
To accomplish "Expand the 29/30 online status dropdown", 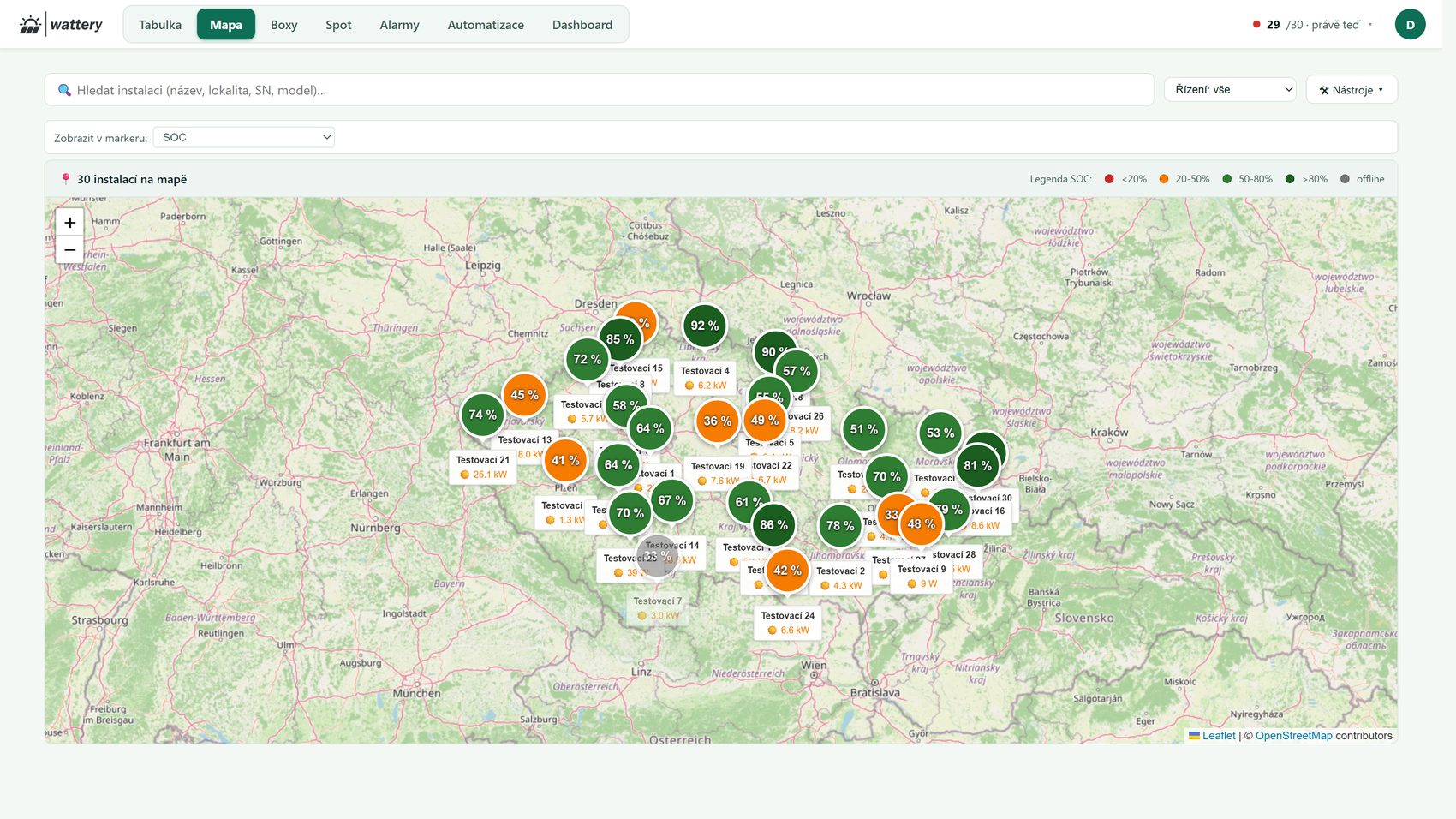I will (x=1313, y=25).
